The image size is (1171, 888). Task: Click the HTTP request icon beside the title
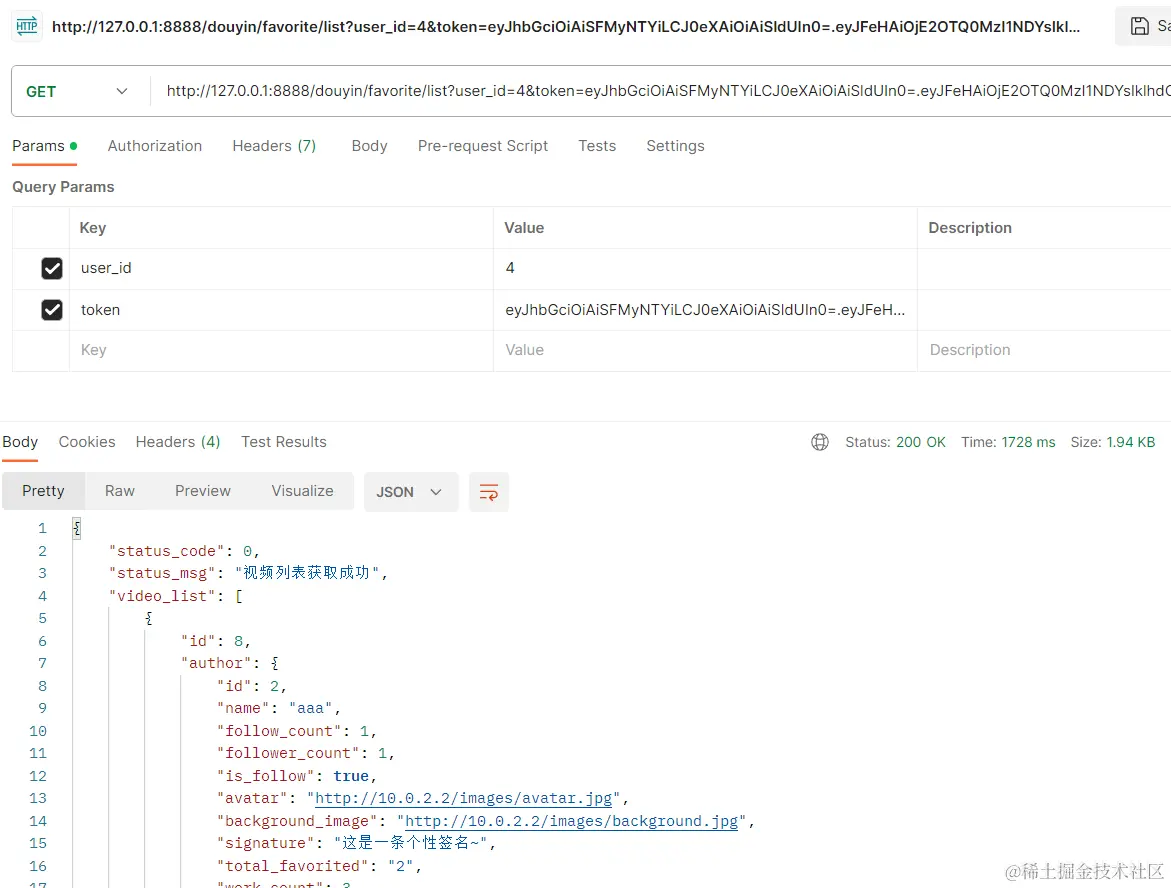[x=27, y=26]
